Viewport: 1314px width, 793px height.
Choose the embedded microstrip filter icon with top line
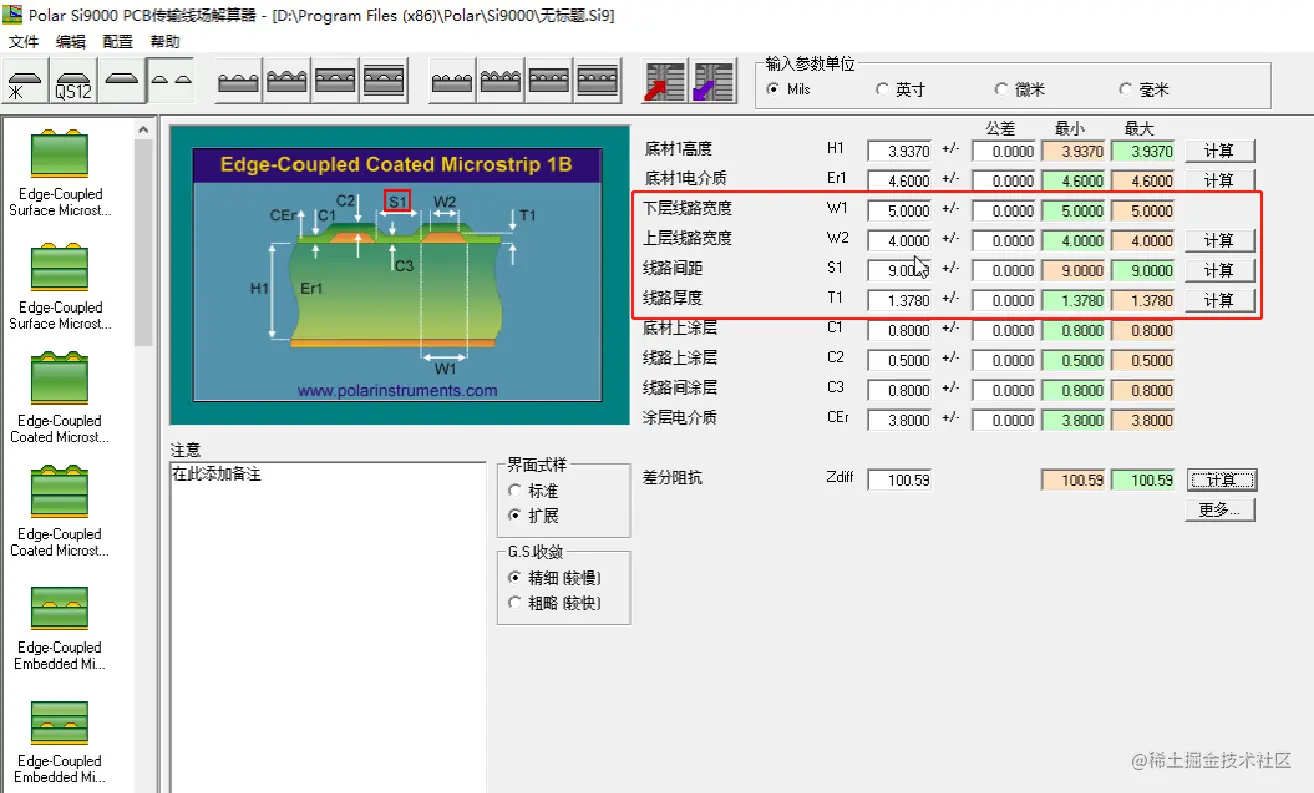pyautogui.click(x=335, y=81)
